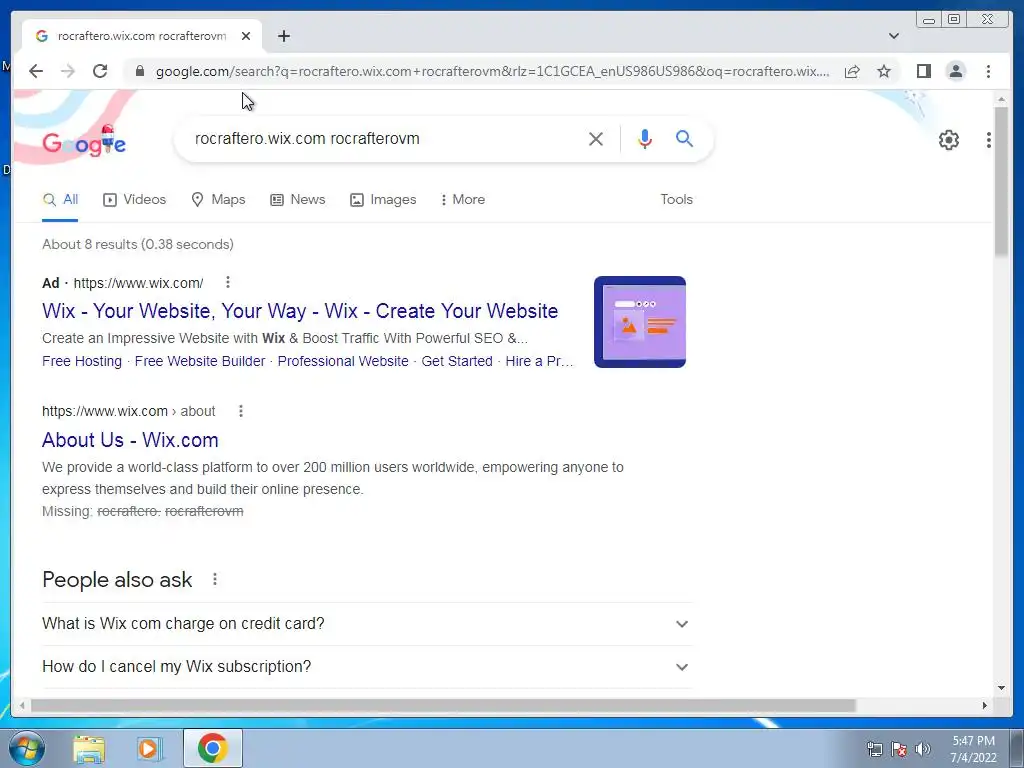Click the Chrome taskbar button
Image resolution: width=1024 pixels, height=768 pixels.
point(213,748)
